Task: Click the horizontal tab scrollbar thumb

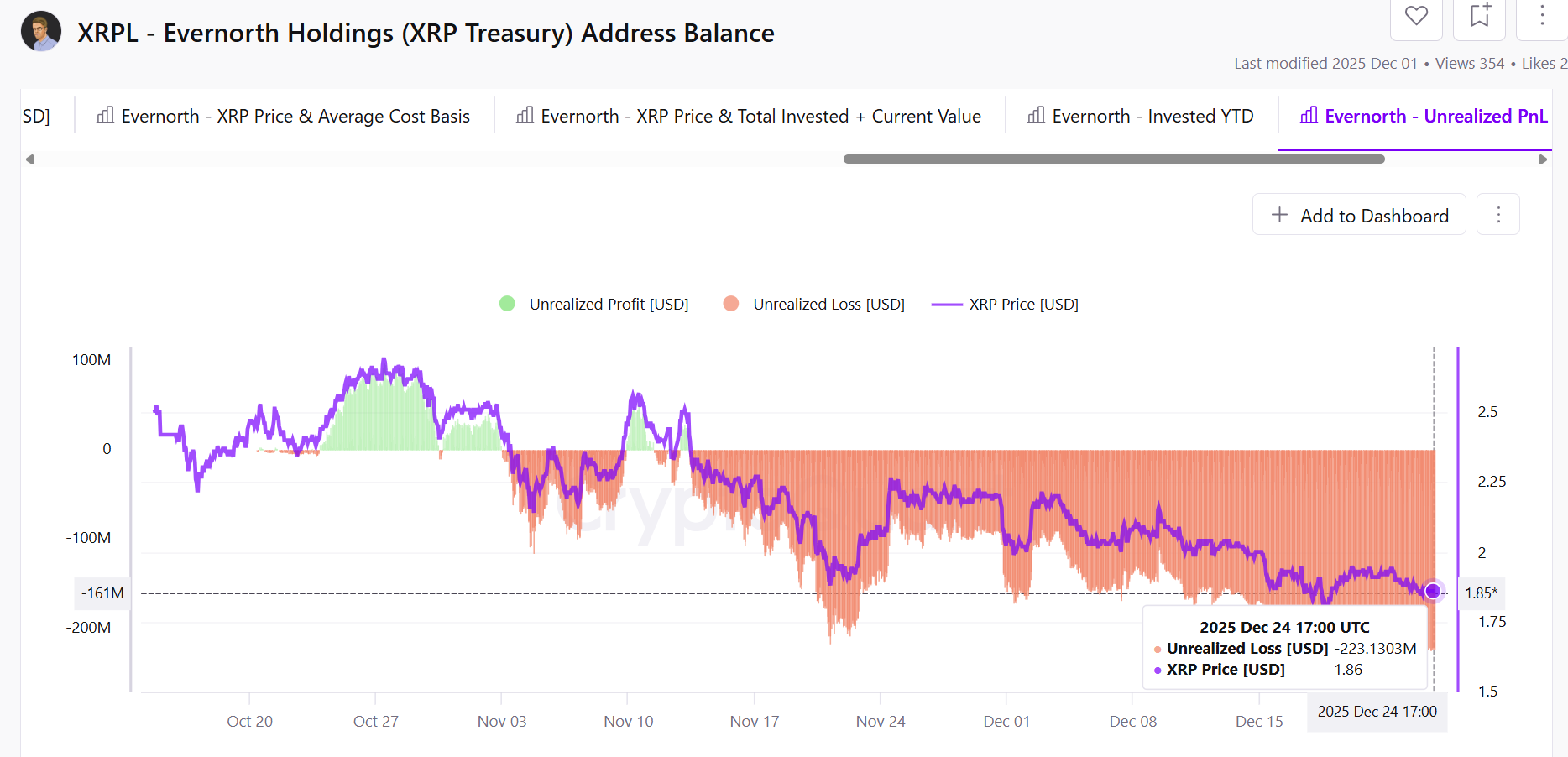Action: coord(1114,159)
